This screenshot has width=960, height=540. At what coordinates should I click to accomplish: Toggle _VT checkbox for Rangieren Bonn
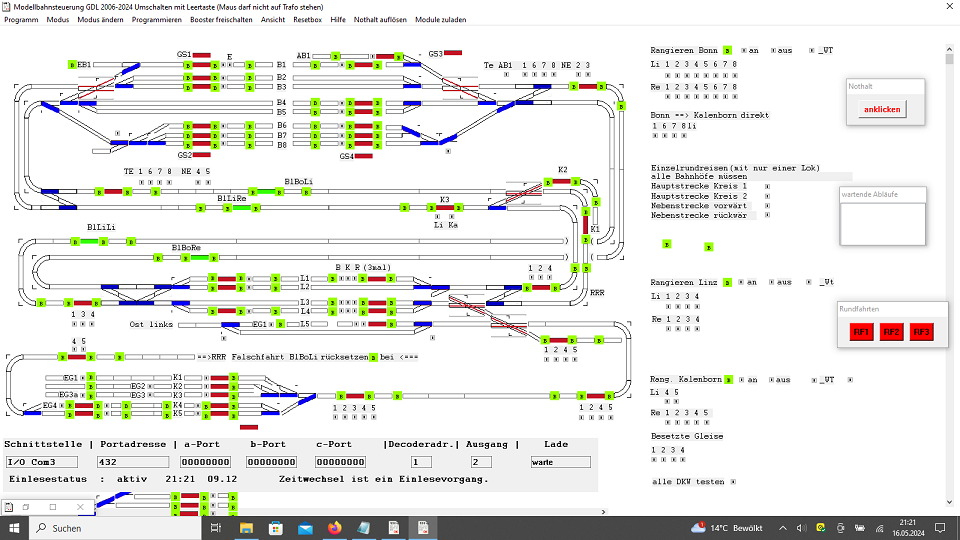(x=812, y=50)
